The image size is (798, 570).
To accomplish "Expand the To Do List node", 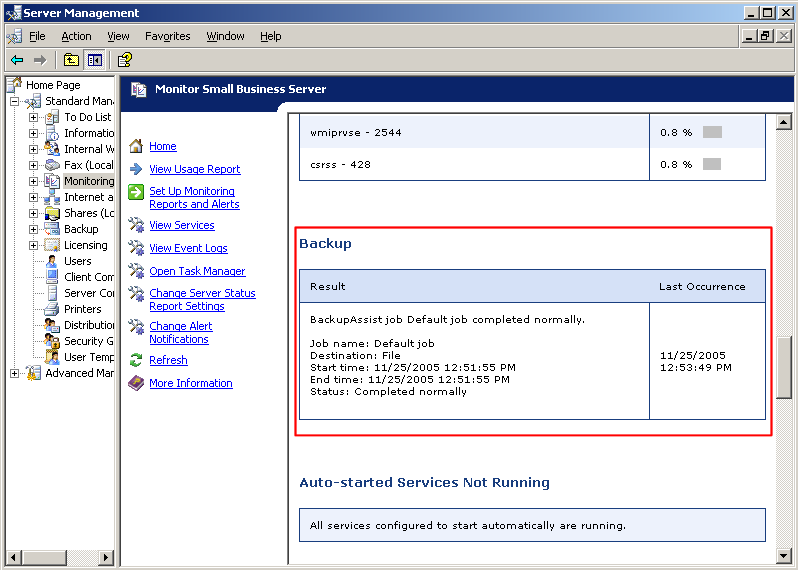I will click(x=34, y=117).
